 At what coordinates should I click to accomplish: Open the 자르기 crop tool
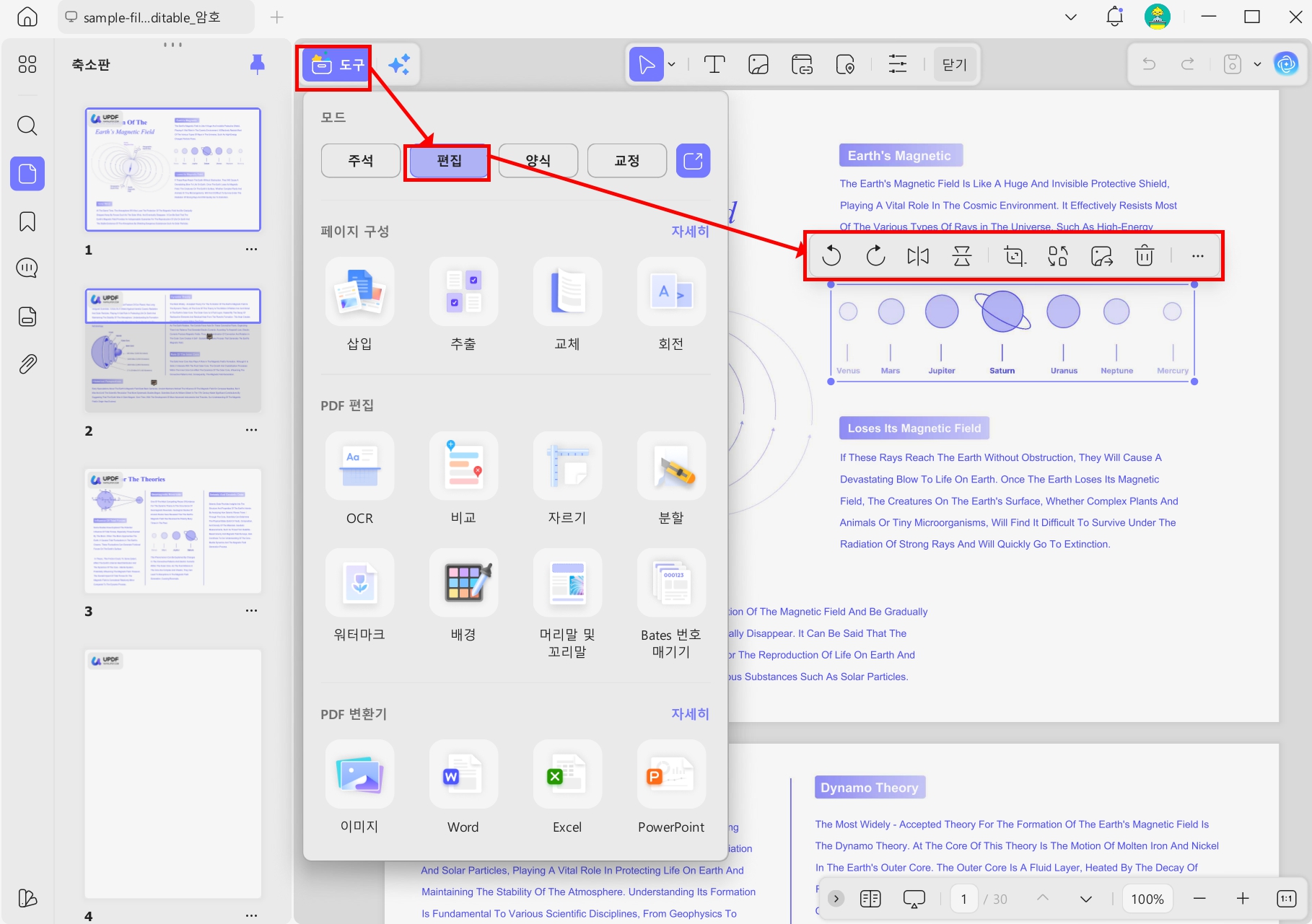(x=567, y=466)
